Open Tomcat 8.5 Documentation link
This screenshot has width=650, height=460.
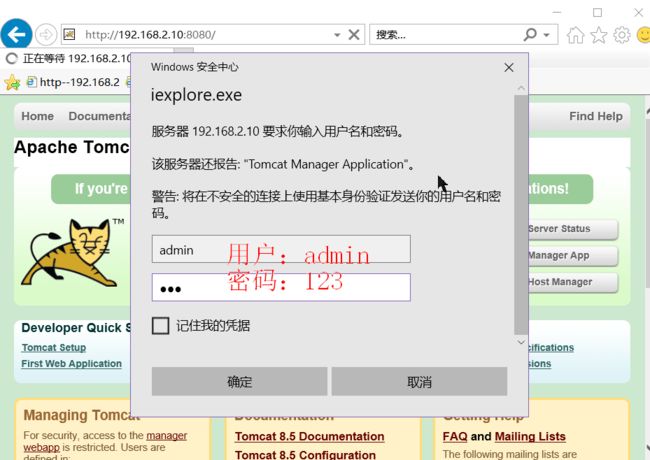[310, 436]
